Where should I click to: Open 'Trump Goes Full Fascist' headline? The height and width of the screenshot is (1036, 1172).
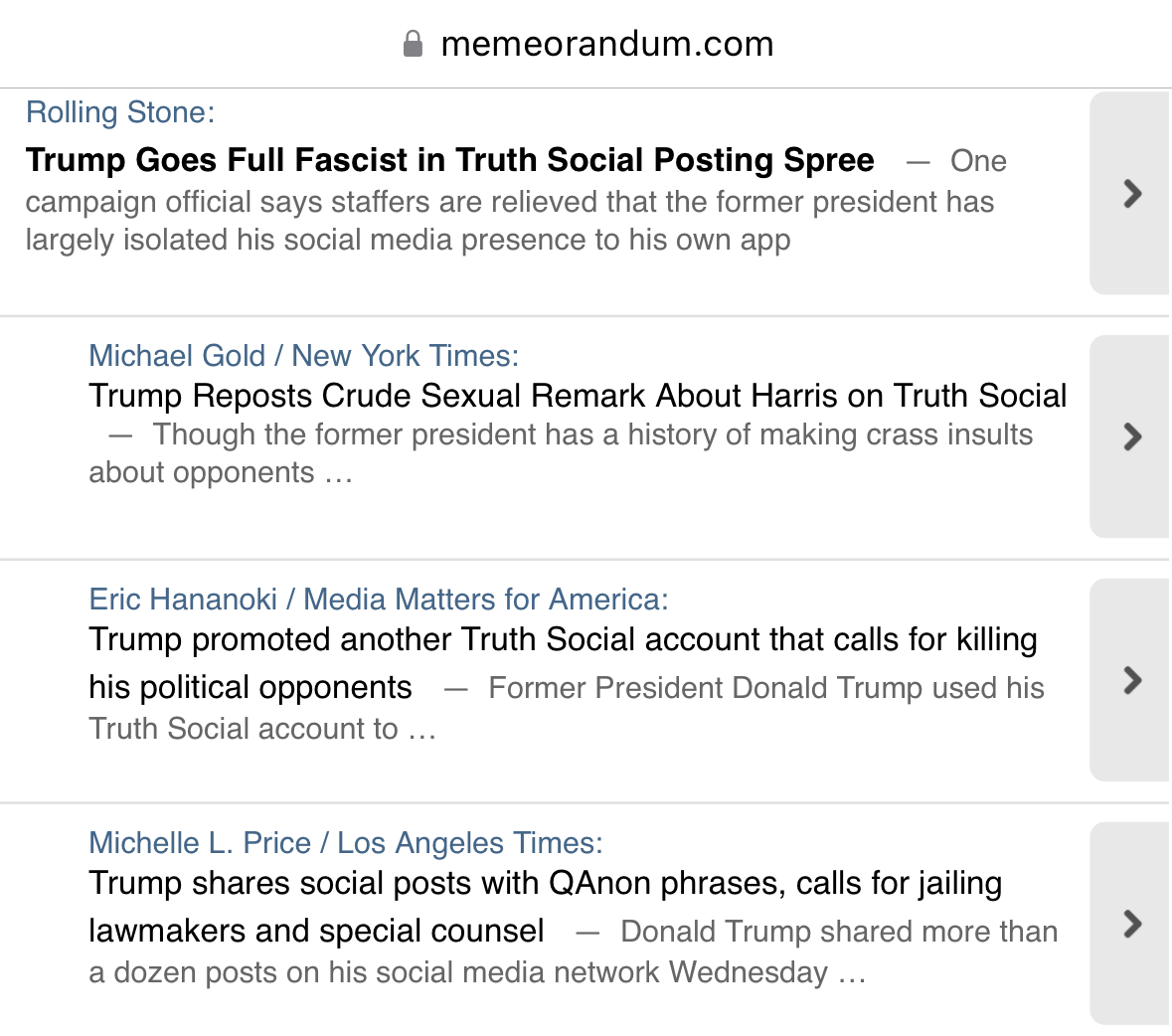[x=449, y=160]
